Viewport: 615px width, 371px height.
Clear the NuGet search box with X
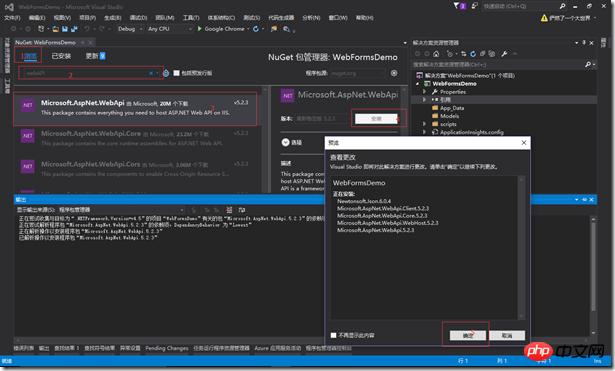(x=151, y=73)
